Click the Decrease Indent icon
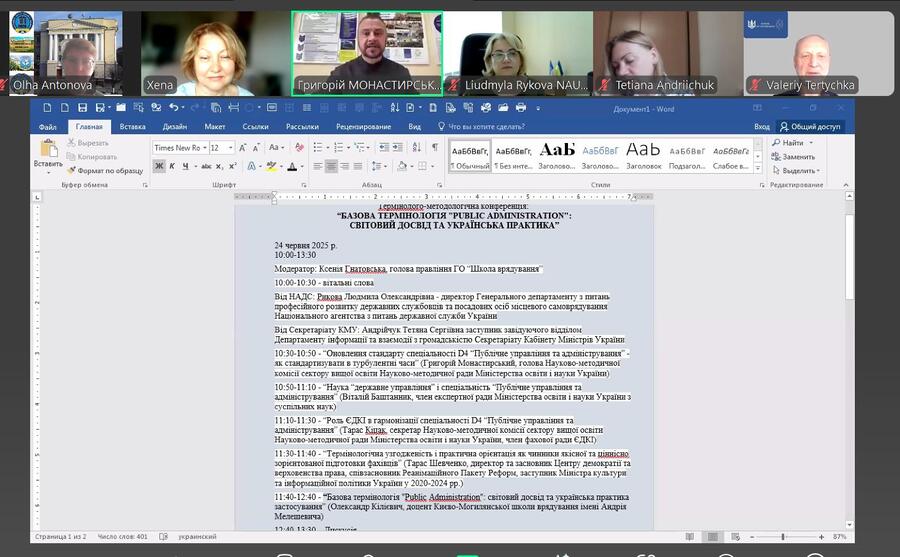Screen dimensions: 900x557 [x=384, y=148]
